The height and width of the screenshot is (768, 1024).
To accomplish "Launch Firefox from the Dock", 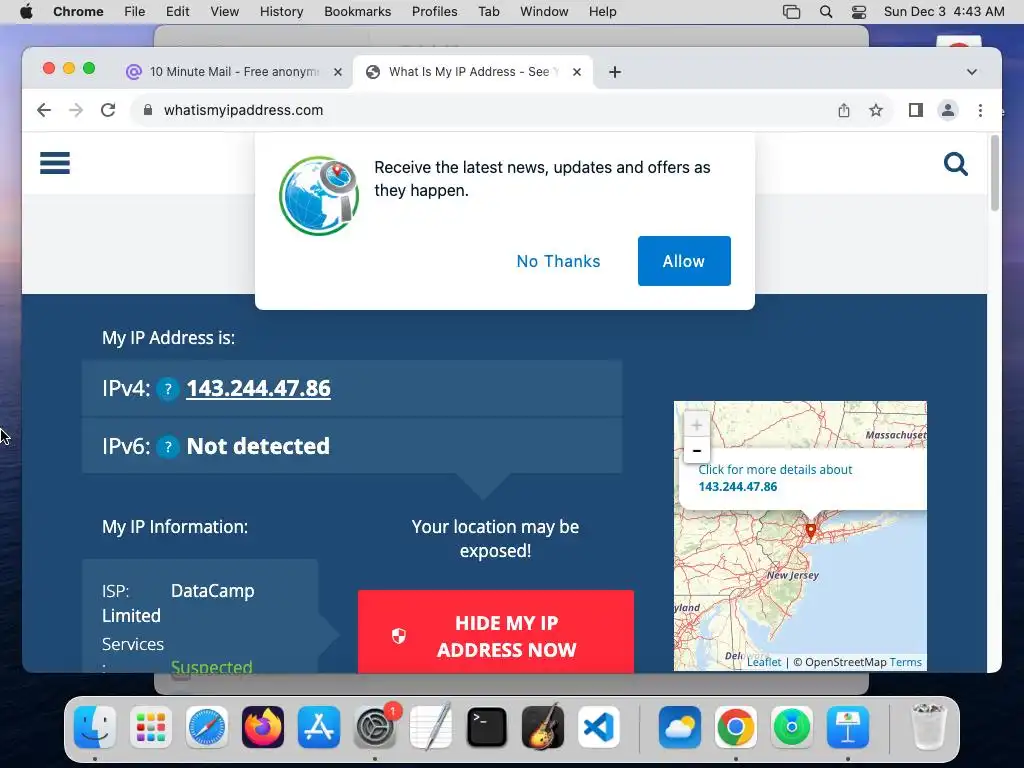I will [263, 727].
